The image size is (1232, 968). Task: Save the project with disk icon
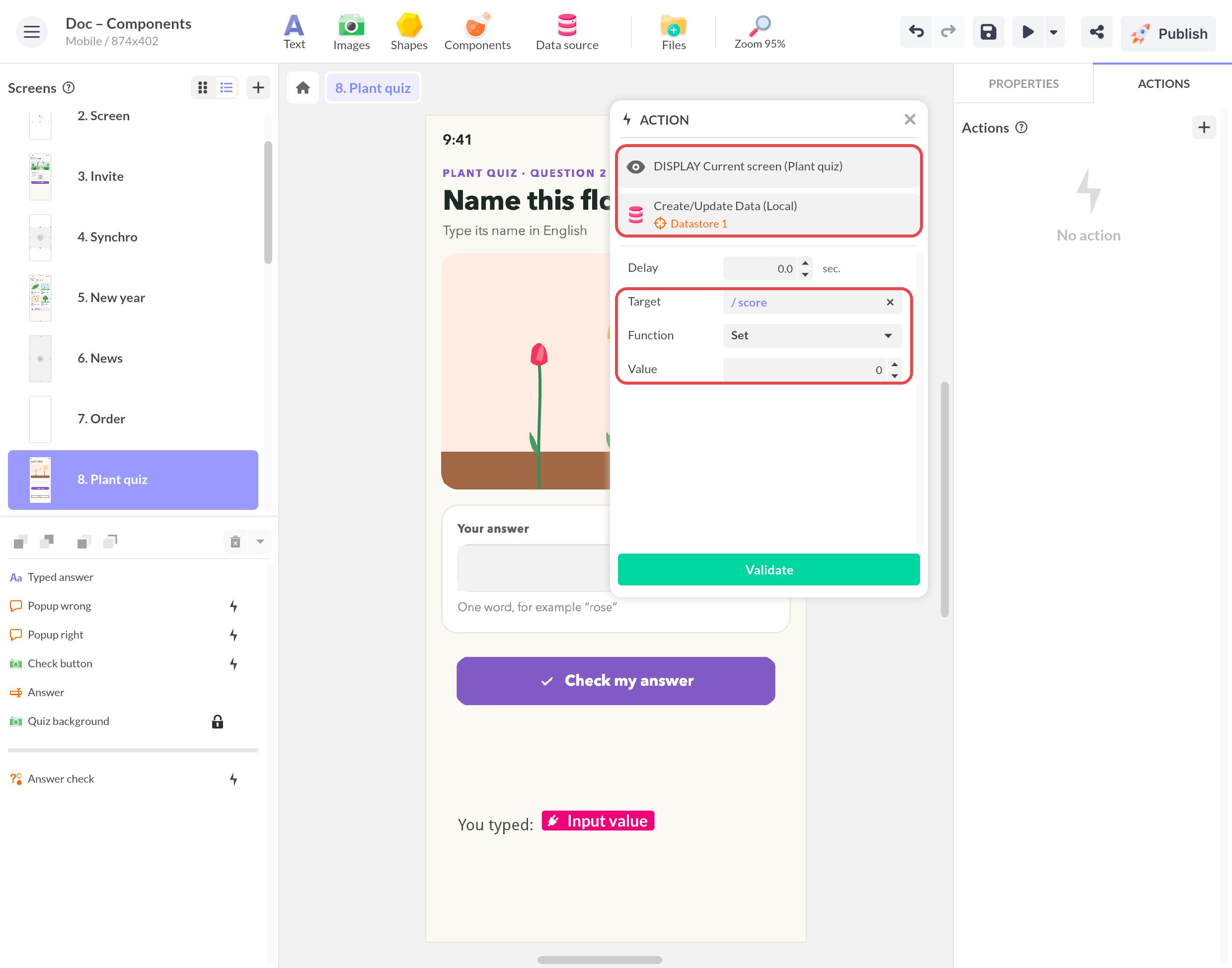988,32
